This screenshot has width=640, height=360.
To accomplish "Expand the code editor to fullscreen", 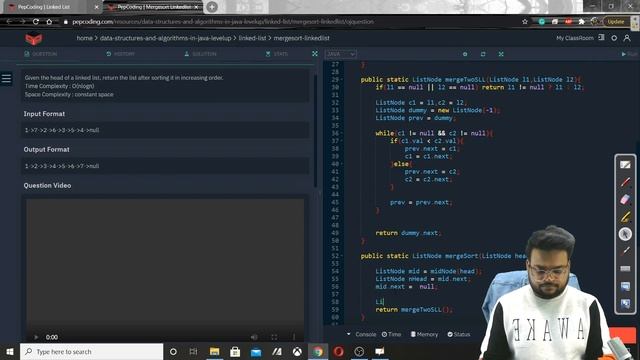I will coord(501,54).
